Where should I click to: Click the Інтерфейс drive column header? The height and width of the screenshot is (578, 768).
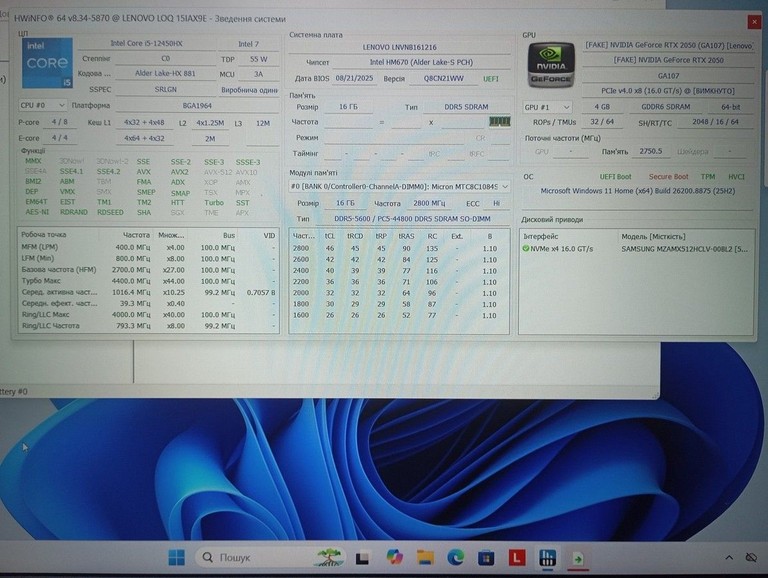(x=541, y=236)
